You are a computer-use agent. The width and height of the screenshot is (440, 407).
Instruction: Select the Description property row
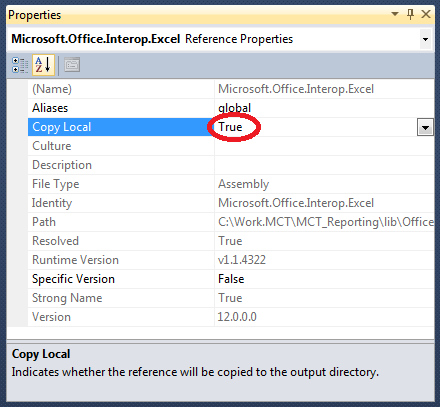[x=231, y=165]
